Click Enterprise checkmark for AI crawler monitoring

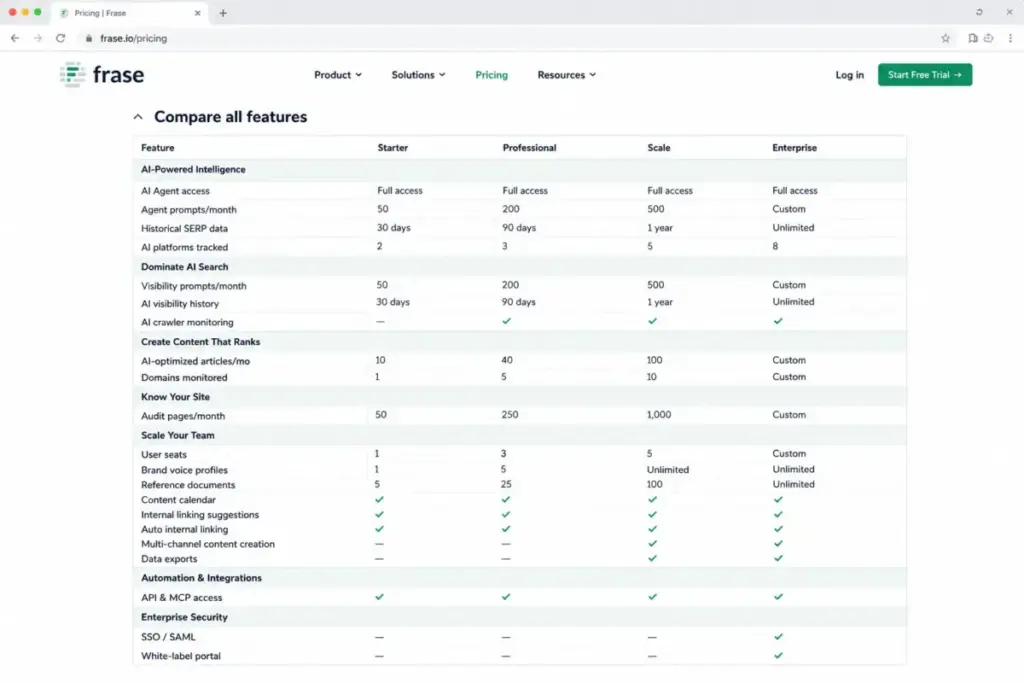(x=778, y=321)
